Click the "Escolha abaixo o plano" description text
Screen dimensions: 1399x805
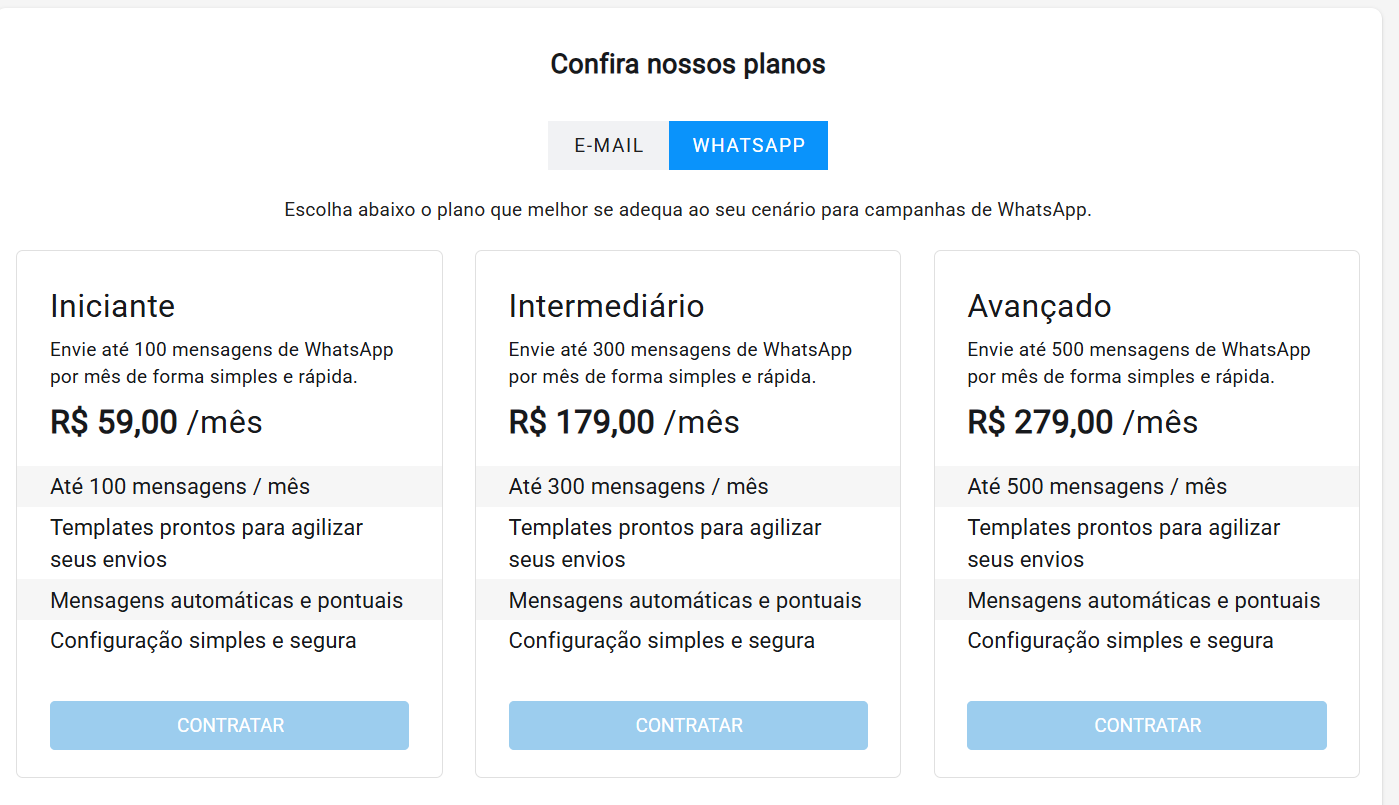pos(688,211)
